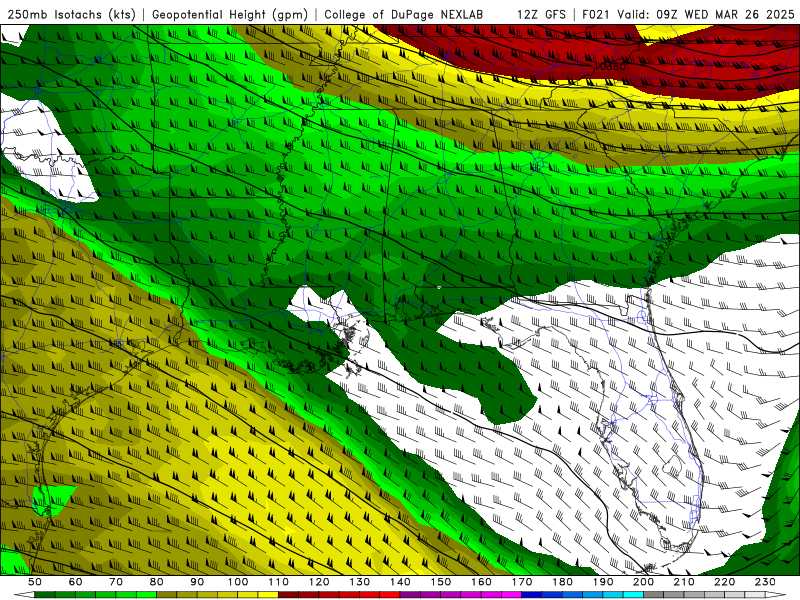Select the 'College of DuPage NEXLAB' label

point(404,14)
